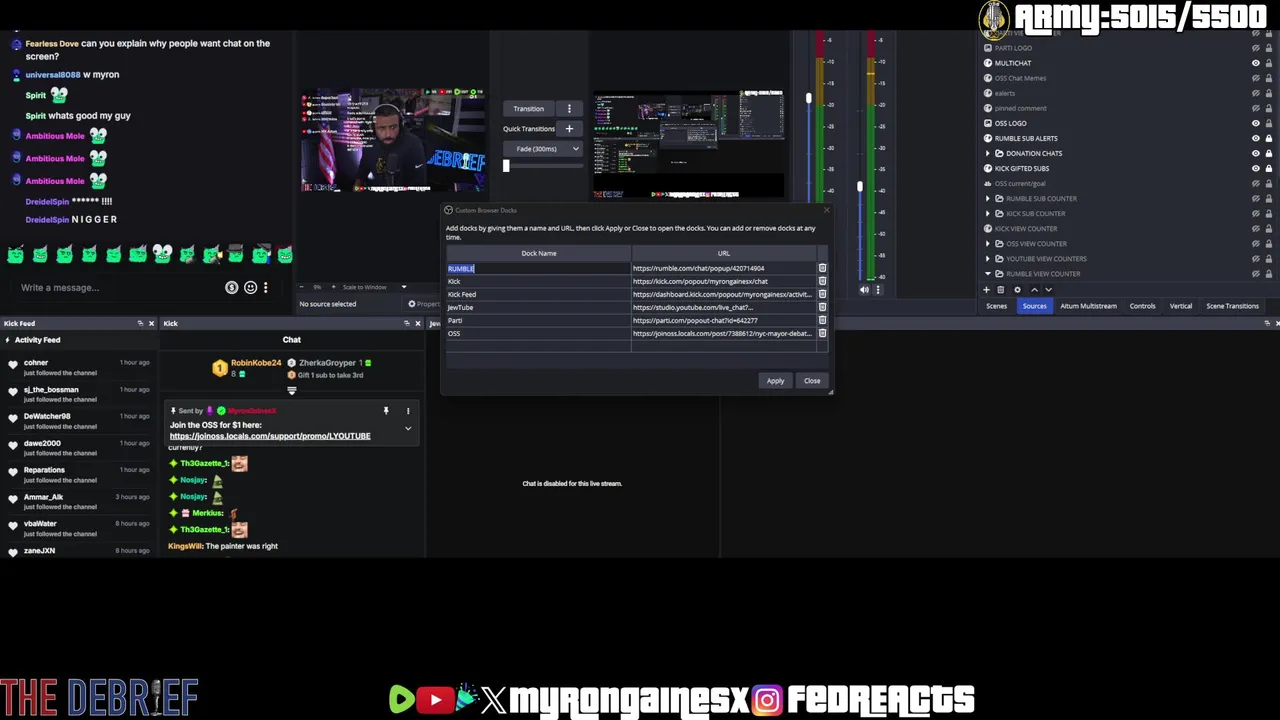
Task: Open the Fade (300ms) transition dropdown
Action: [x=545, y=149]
